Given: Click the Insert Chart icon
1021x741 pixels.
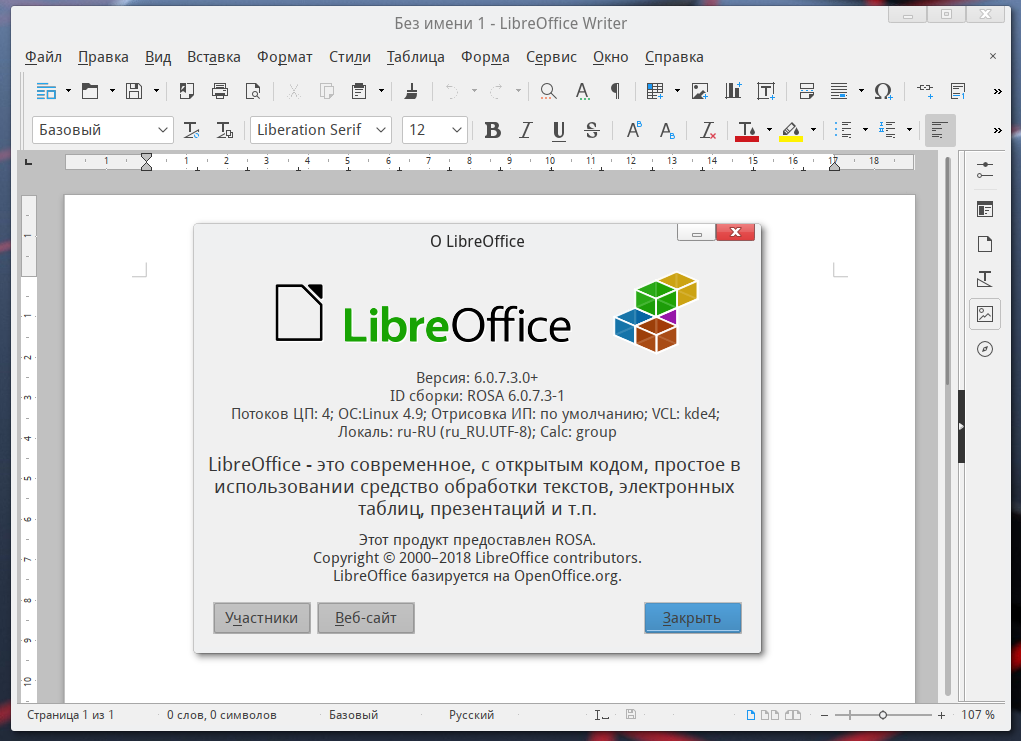Looking at the screenshot, I should pyautogui.click(x=733, y=91).
